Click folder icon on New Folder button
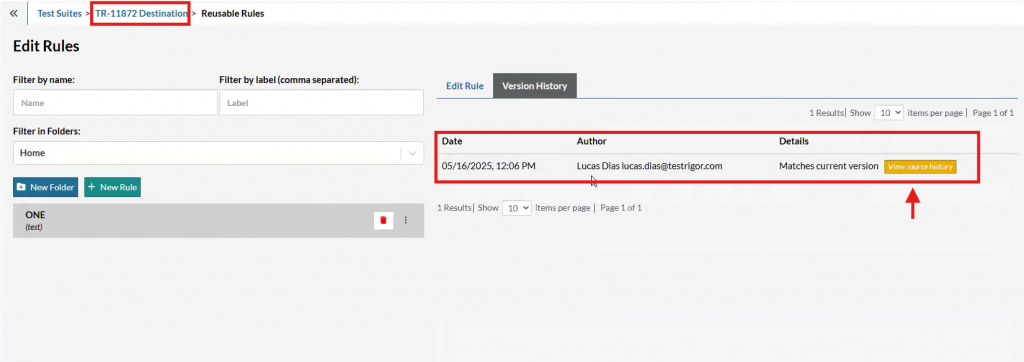This screenshot has width=1024, height=362. [x=22, y=187]
